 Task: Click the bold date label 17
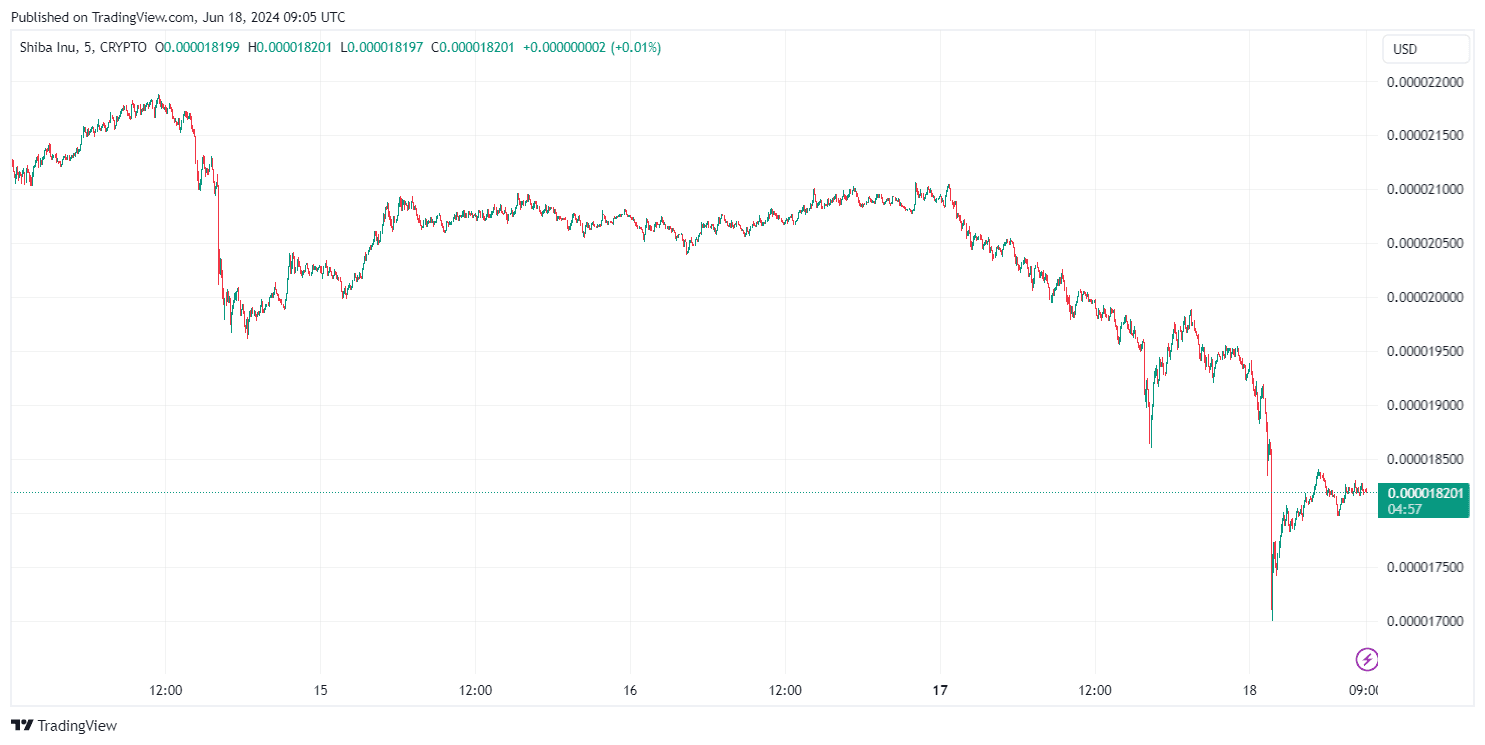tap(940, 690)
